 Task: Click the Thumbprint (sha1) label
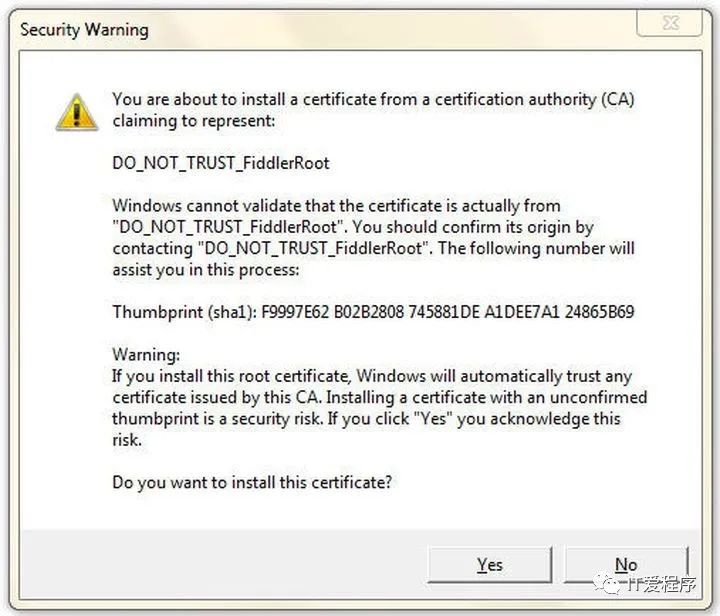point(185,312)
